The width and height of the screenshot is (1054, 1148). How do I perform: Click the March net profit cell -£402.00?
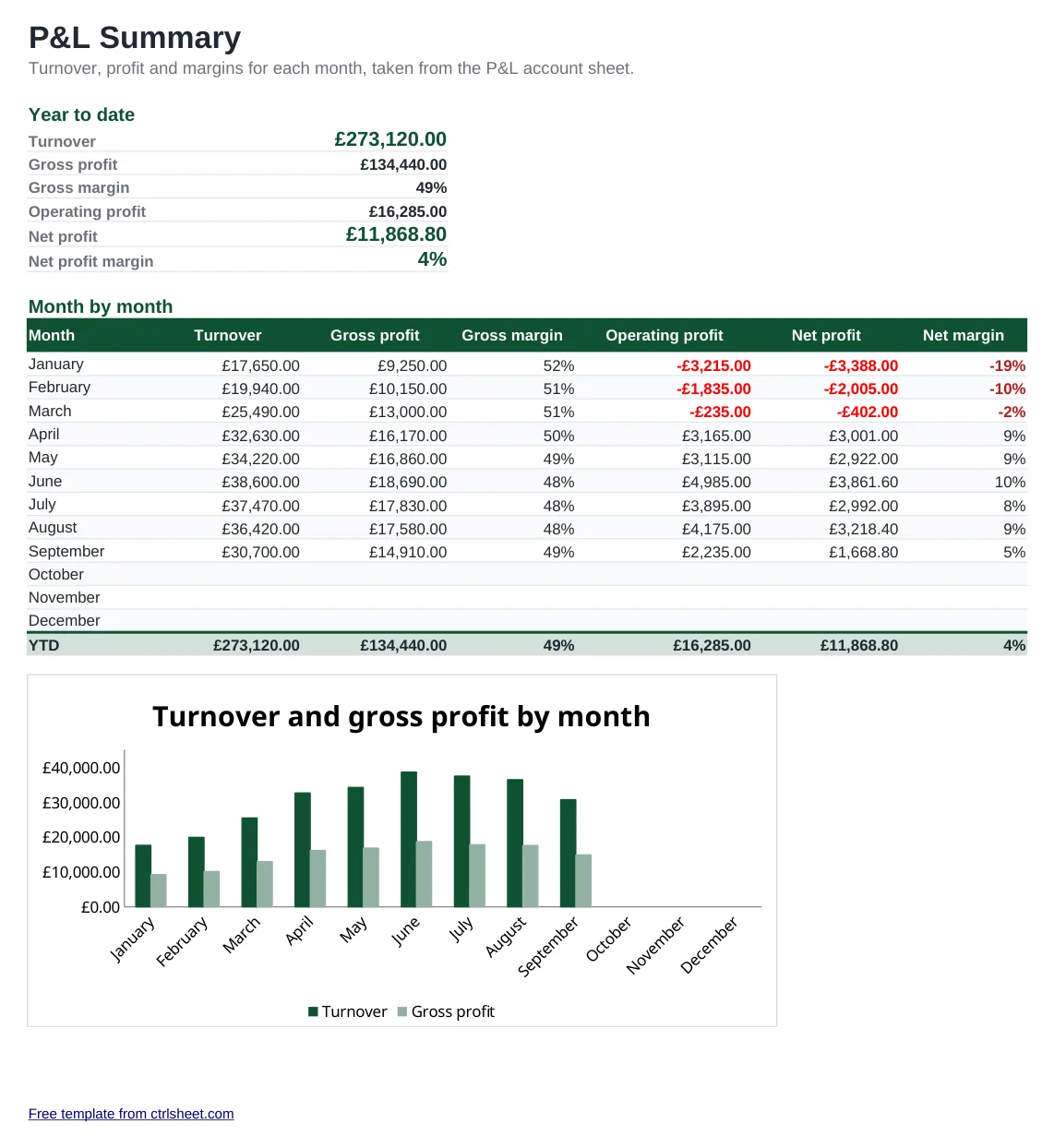[x=867, y=412]
